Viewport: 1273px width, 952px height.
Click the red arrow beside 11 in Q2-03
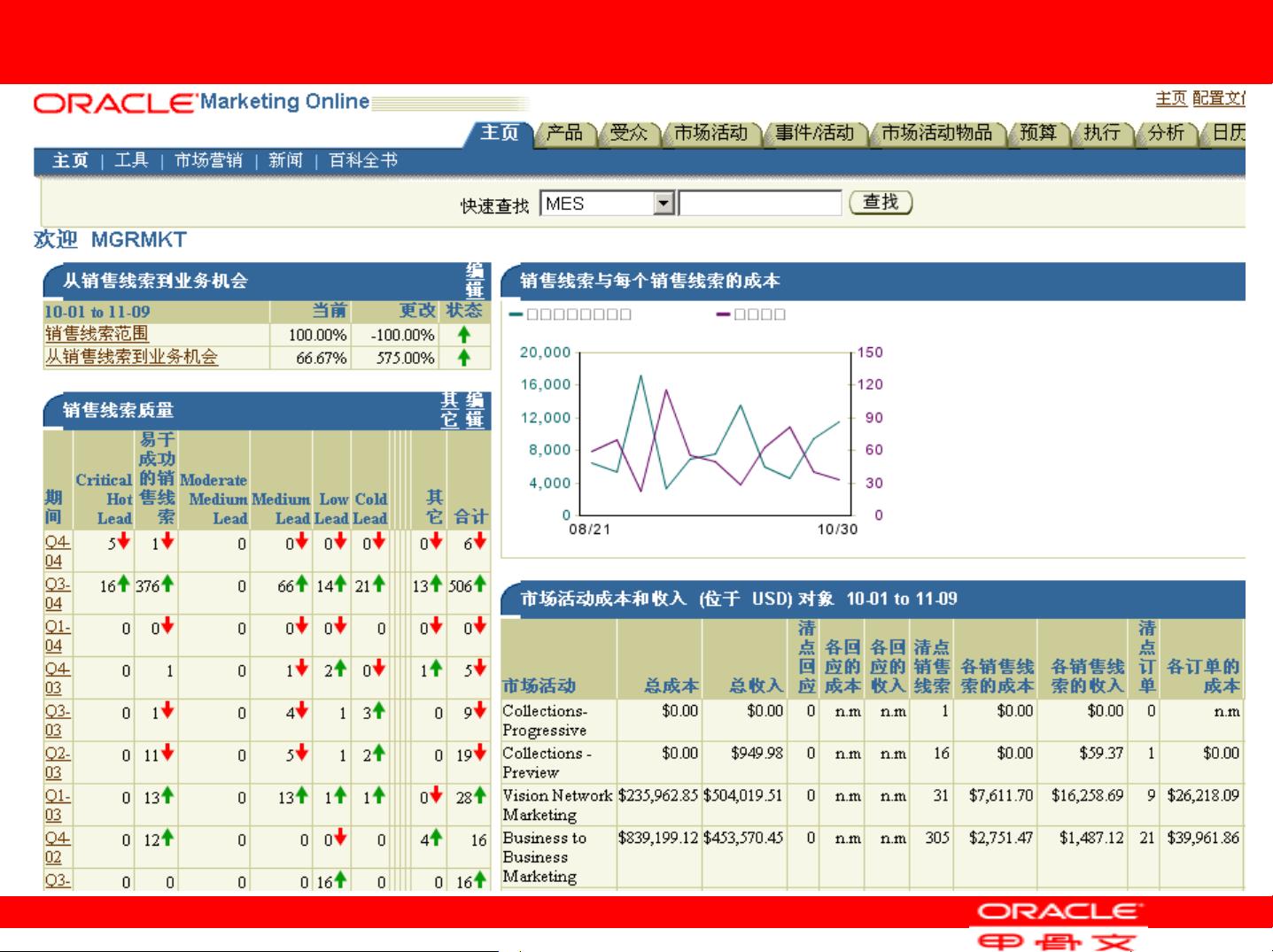pyautogui.click(x=167, y=754)
